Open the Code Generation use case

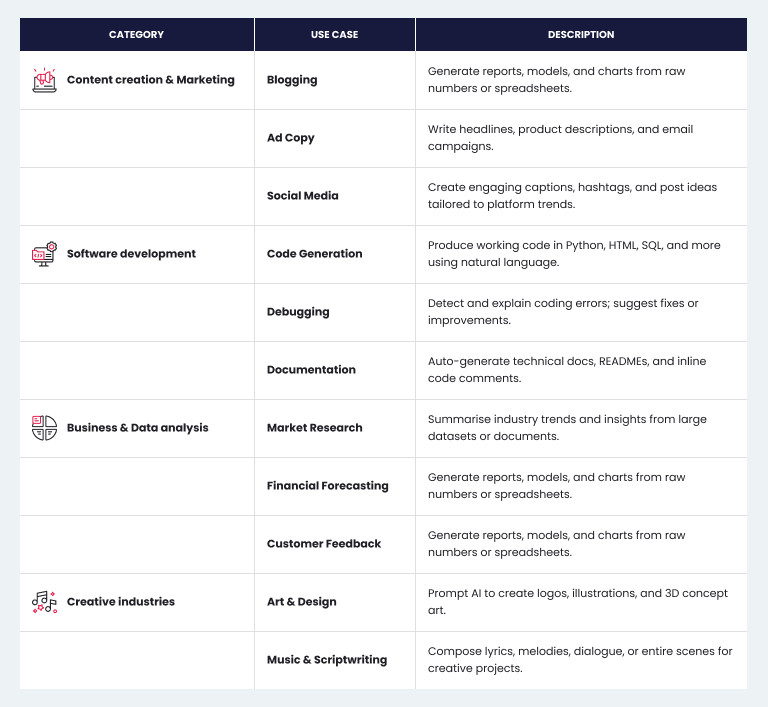click(x=315, y=254)
